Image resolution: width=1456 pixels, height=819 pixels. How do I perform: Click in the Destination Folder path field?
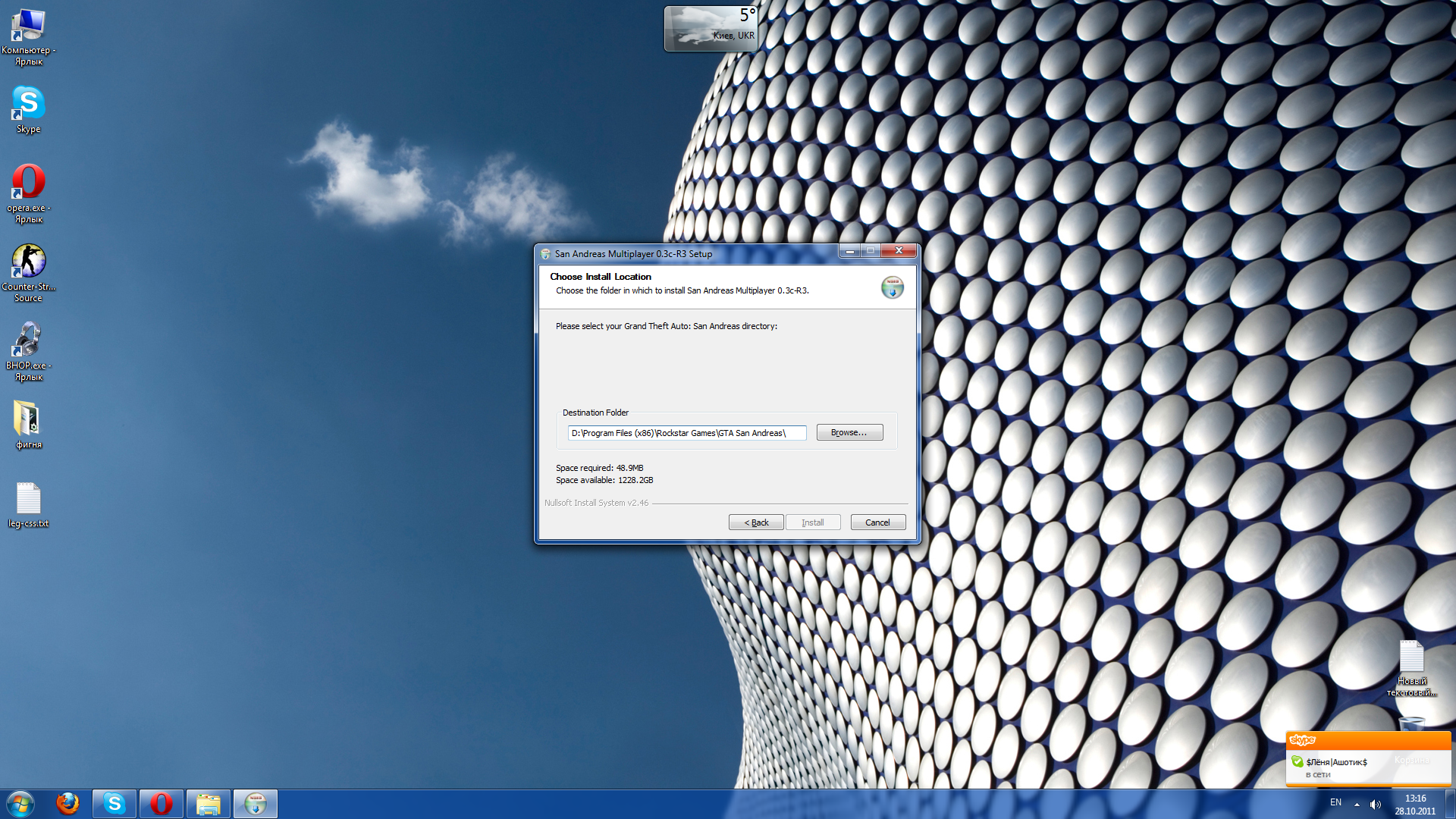pos(686,433)
